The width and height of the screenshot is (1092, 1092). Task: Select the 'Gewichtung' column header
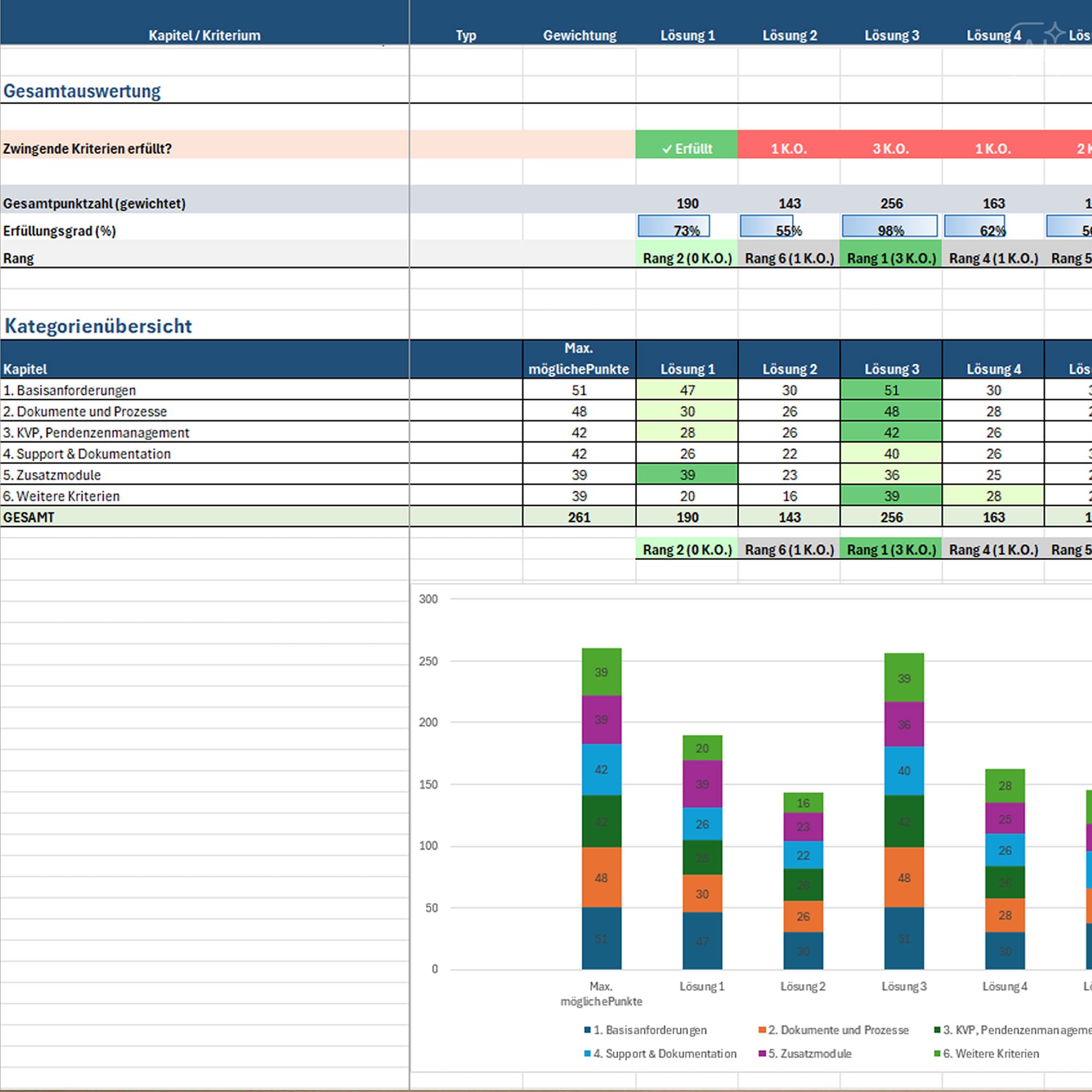579,35
